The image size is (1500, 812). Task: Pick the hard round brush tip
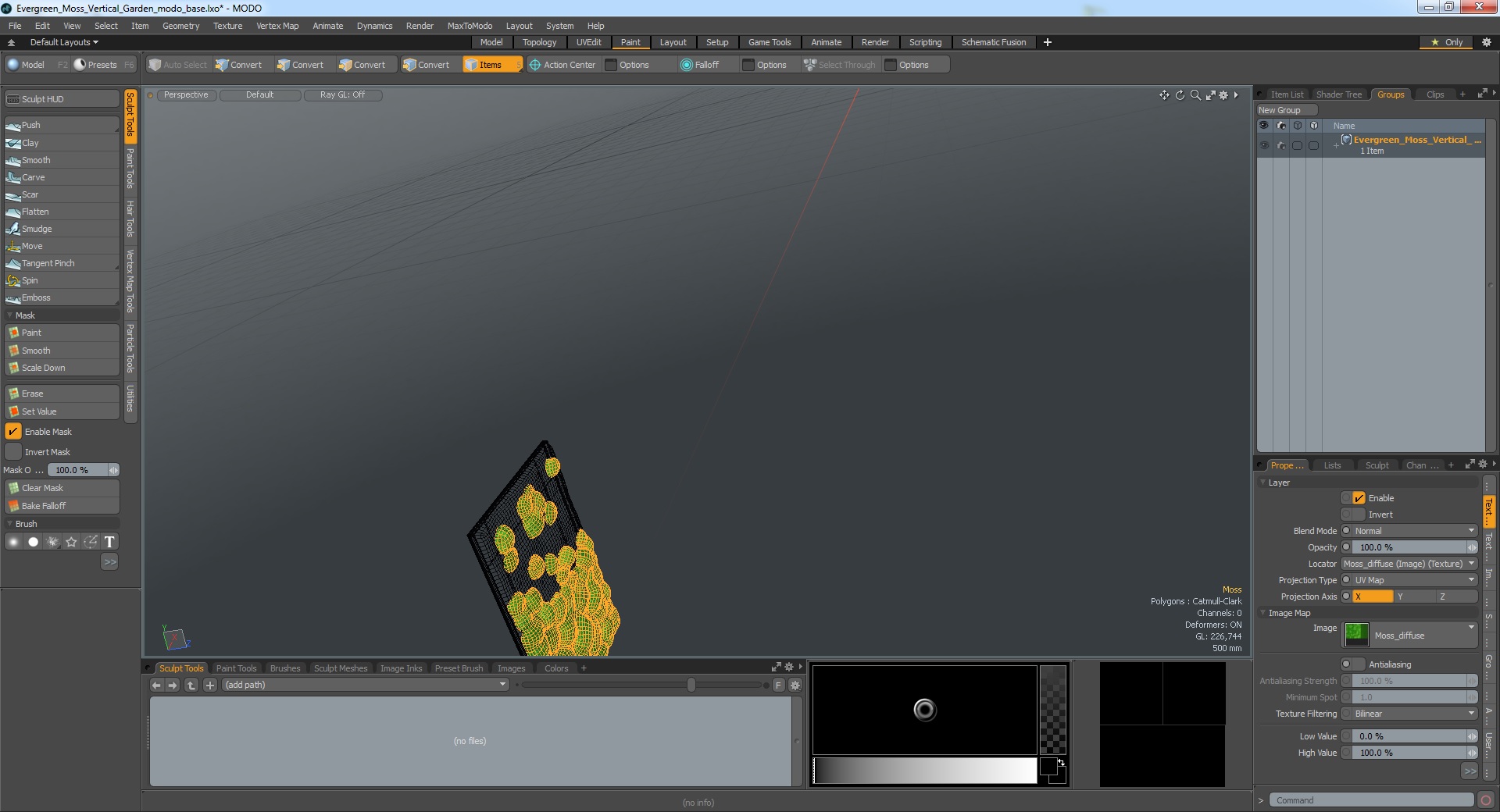(x=33, y=542)
